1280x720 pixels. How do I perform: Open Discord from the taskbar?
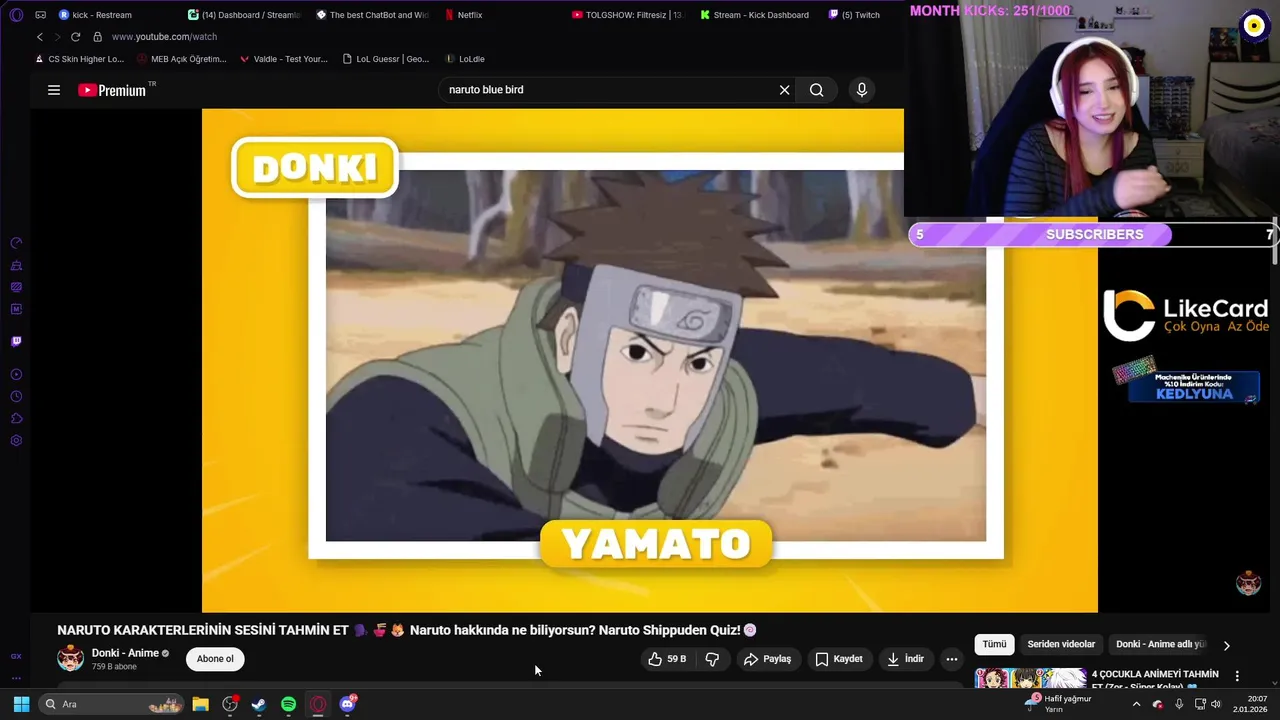tap(347, 704)
